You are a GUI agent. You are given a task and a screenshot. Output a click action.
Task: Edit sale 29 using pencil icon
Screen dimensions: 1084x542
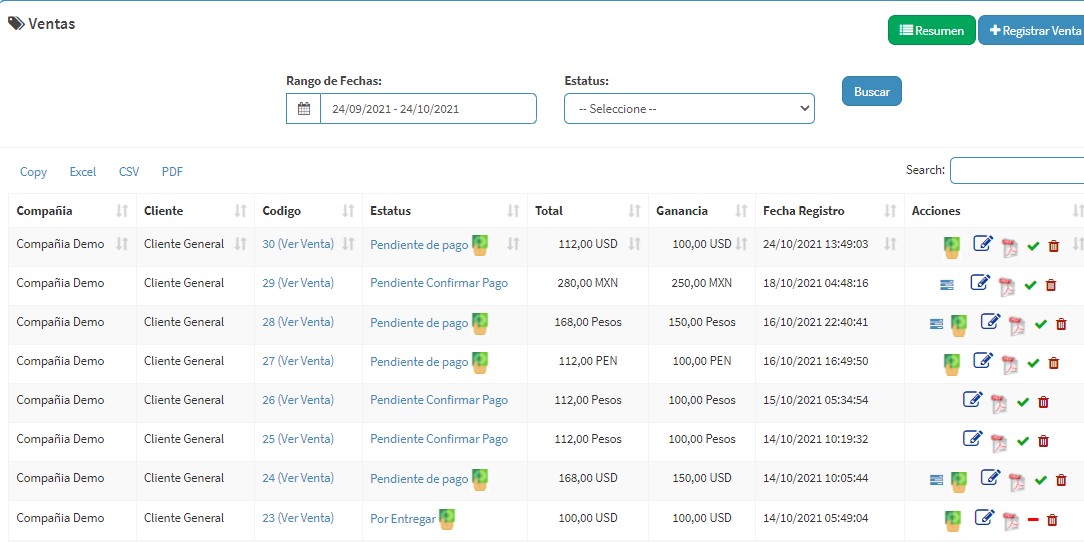pos(980,282)
